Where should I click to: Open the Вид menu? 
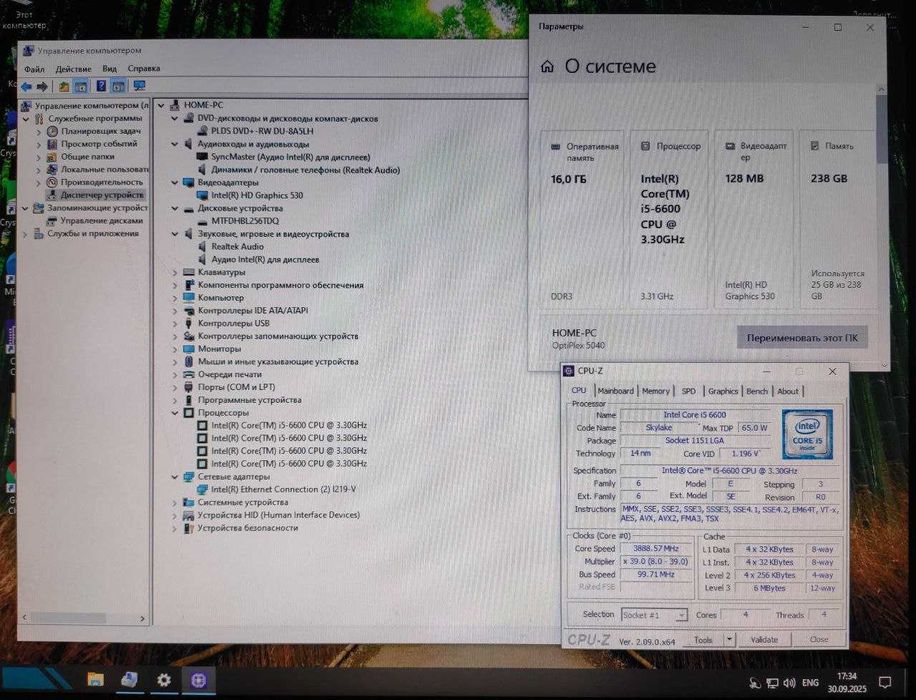pyautogui.click(x=109, y=69)
